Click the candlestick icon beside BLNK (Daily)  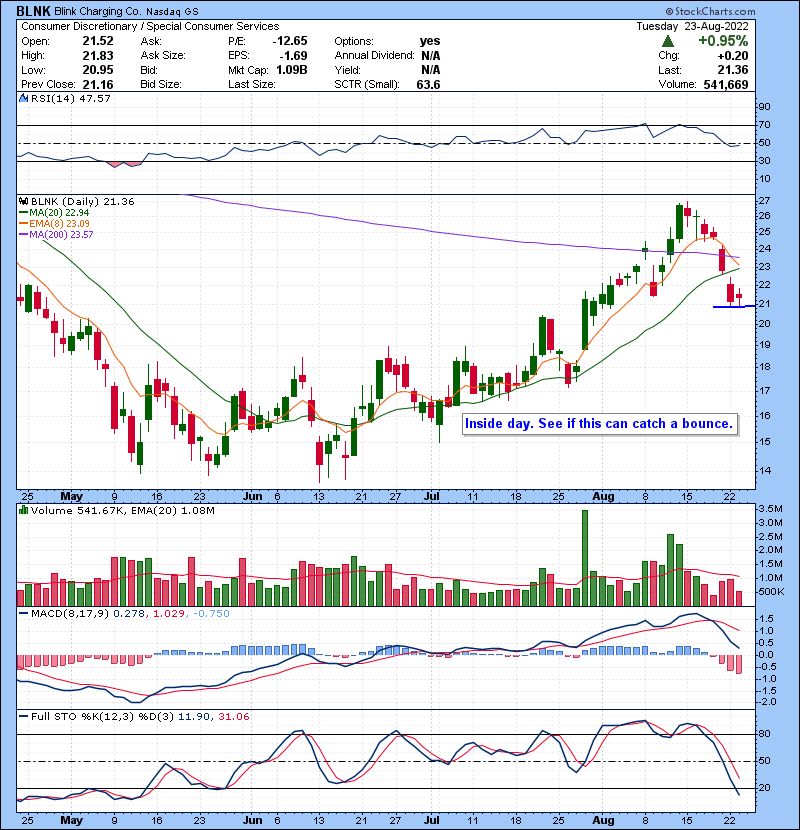point(23,201)
